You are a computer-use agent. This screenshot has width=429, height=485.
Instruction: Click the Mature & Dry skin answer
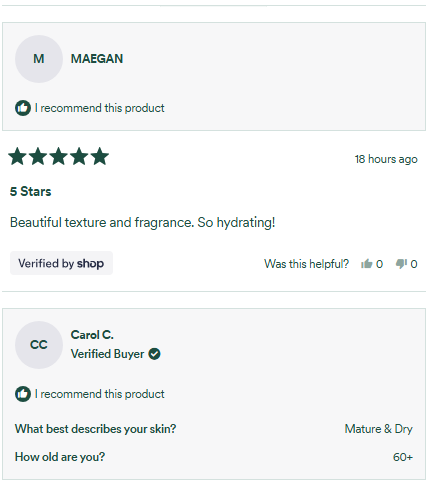click(379, 429)
